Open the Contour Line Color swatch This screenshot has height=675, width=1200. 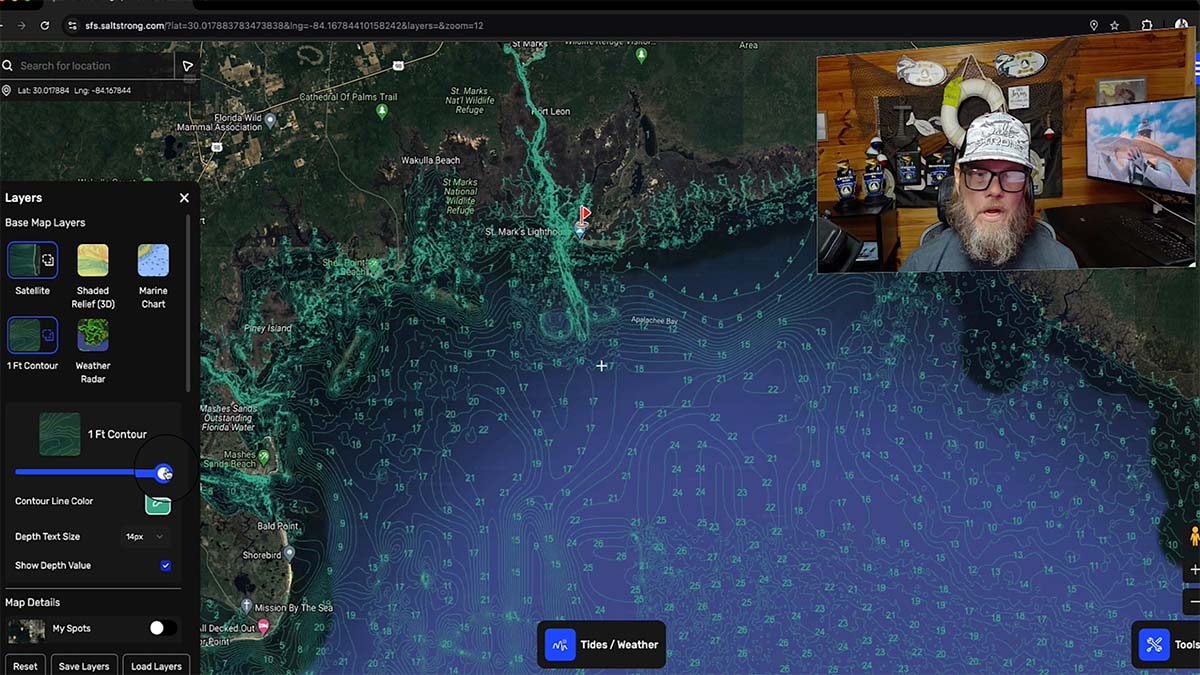click(158, 505)
